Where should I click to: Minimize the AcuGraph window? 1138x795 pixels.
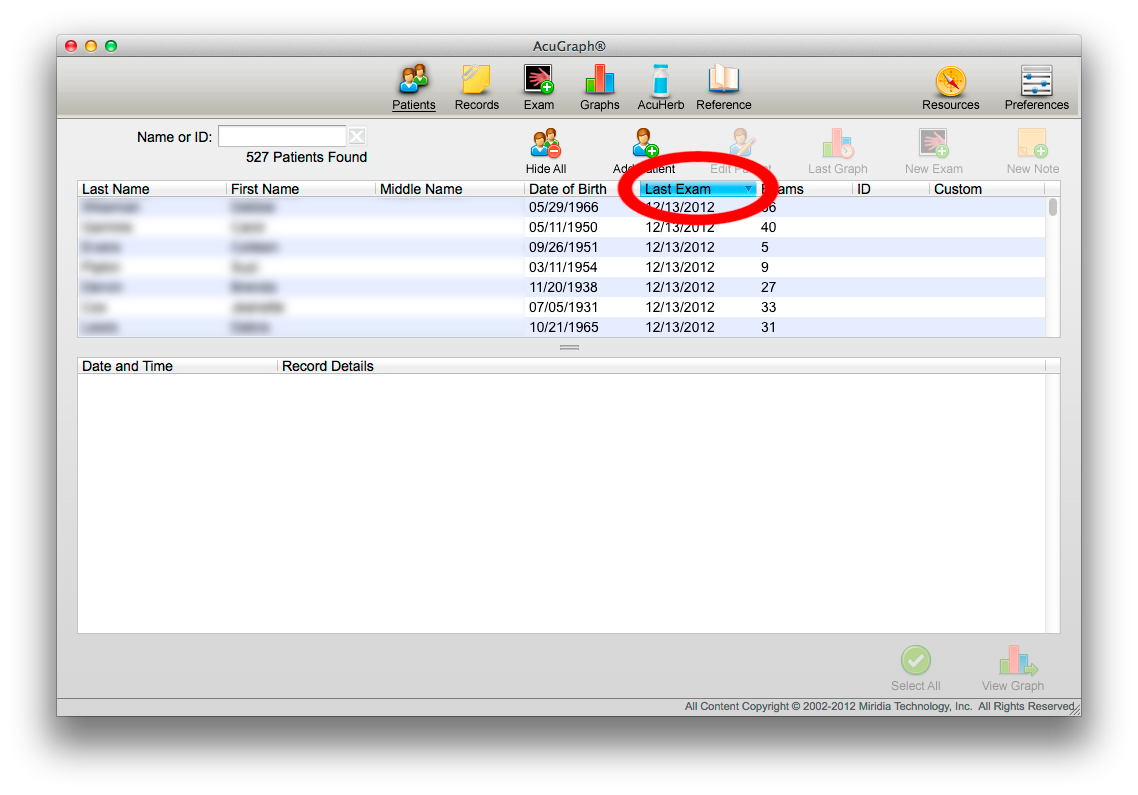[x=91, y=46]
